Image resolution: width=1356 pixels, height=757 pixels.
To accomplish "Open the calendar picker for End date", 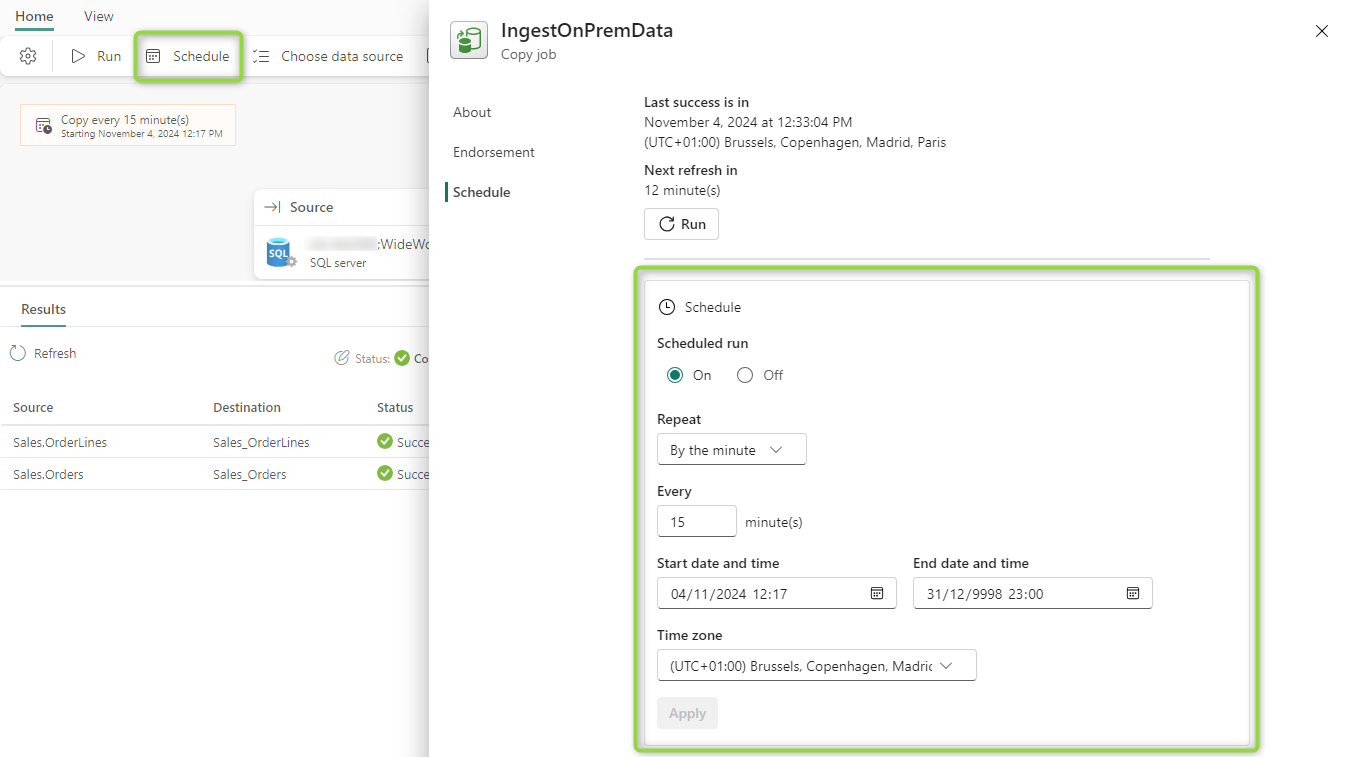I will tap(1133, 593).
